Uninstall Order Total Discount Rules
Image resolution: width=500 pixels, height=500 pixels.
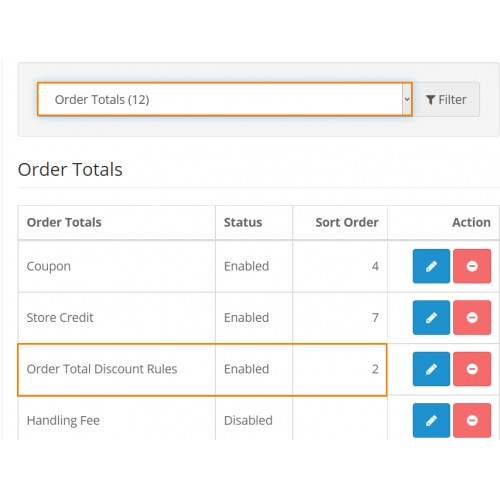pyautogui.click(x=472, y=369)
